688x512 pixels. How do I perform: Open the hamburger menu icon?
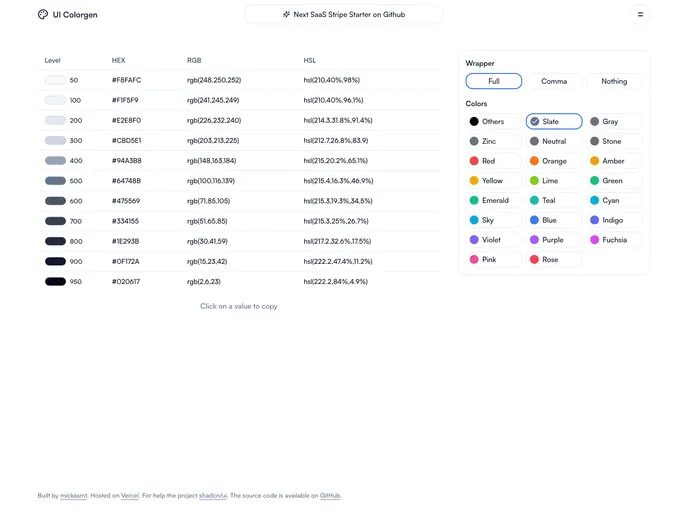pyautogui.click(x=640, y=15)
